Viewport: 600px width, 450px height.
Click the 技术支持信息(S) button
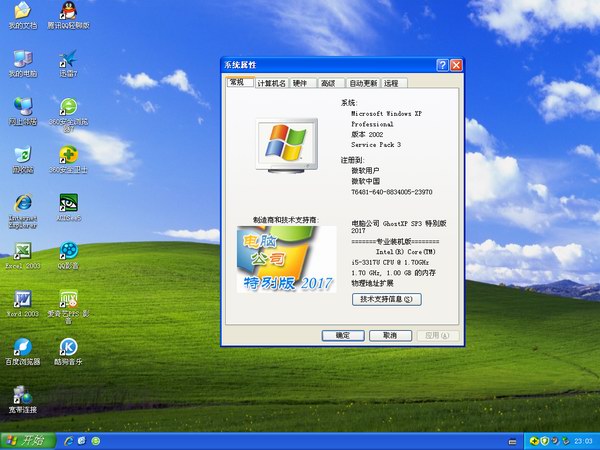(386, 299)
